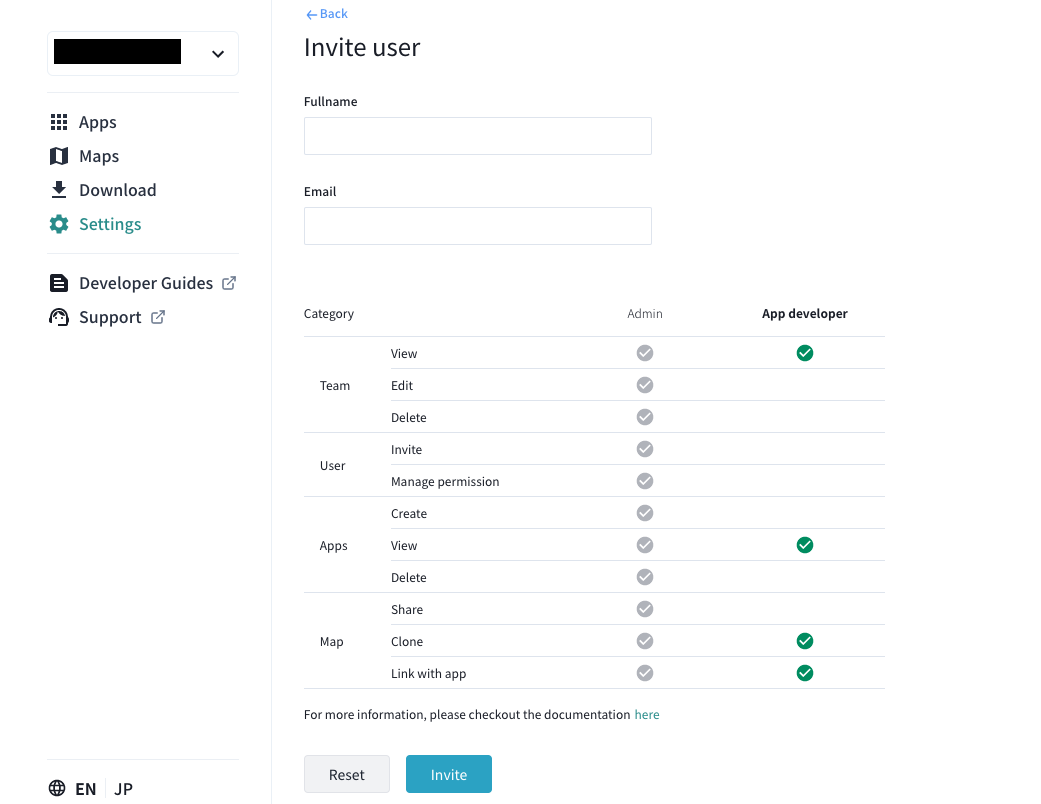
Task: Open Apps in the sidebar
Action: [x=98, y=122]
